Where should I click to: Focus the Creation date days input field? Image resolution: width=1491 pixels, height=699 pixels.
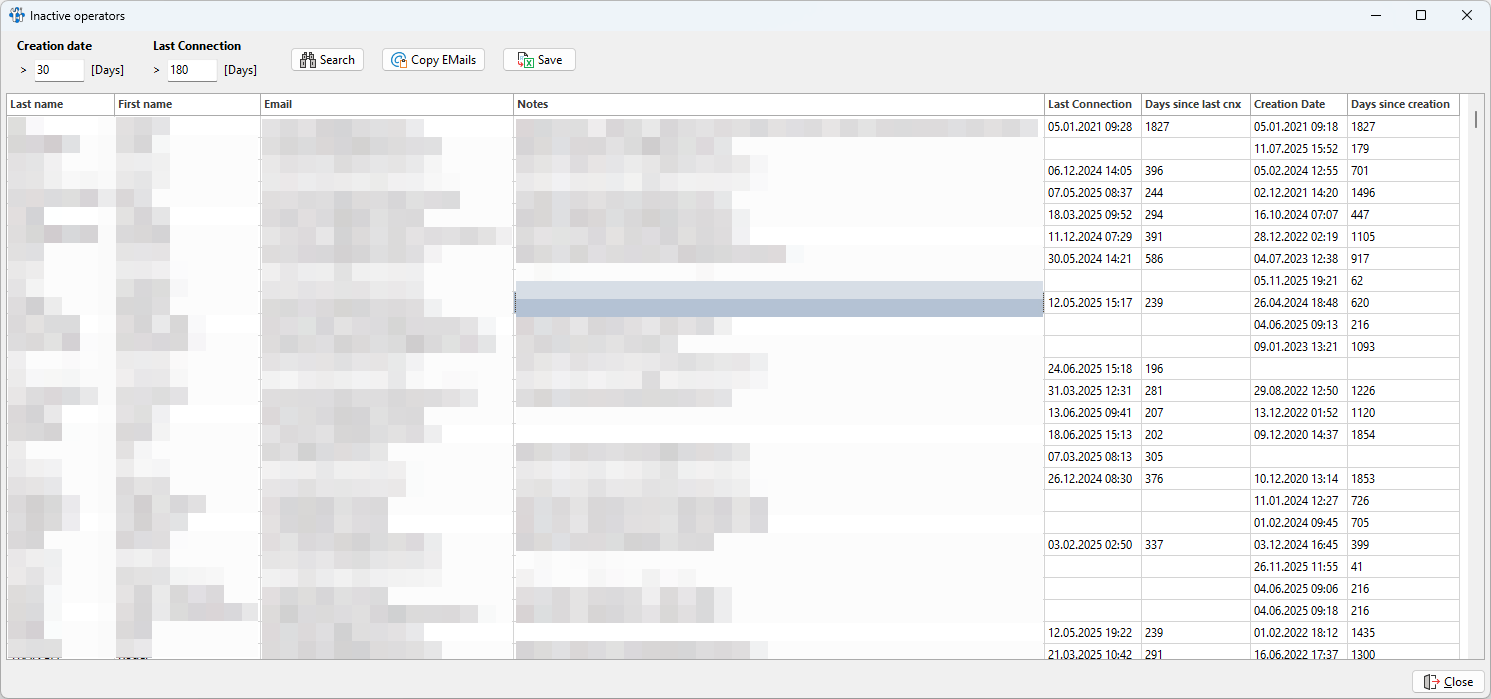coord(58,70)
